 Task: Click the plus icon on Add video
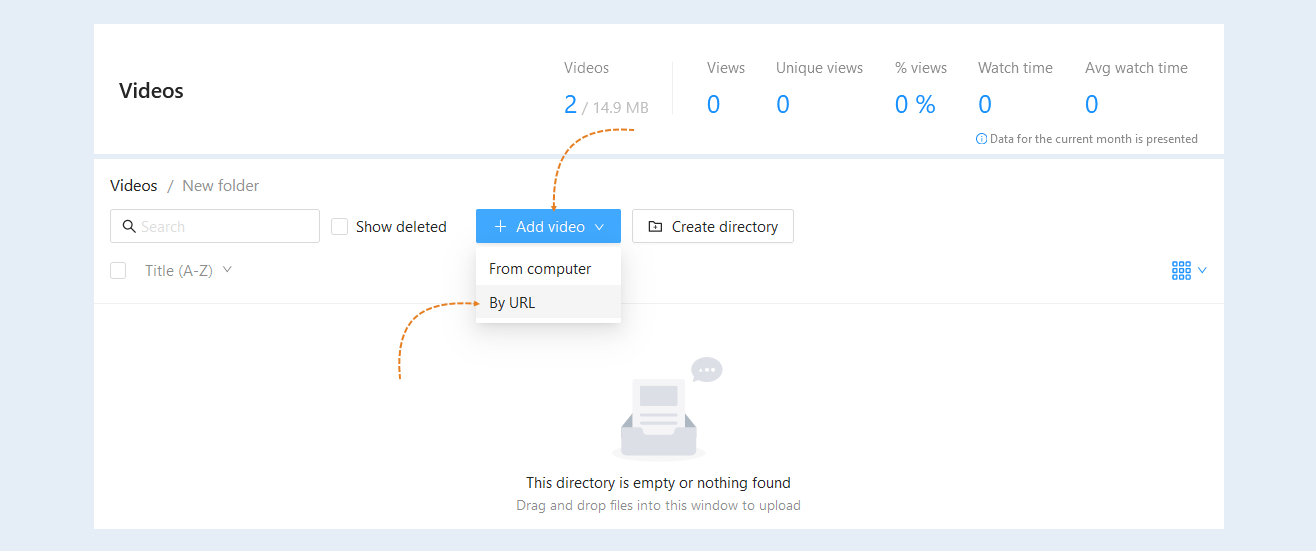[x=501, y=227]
